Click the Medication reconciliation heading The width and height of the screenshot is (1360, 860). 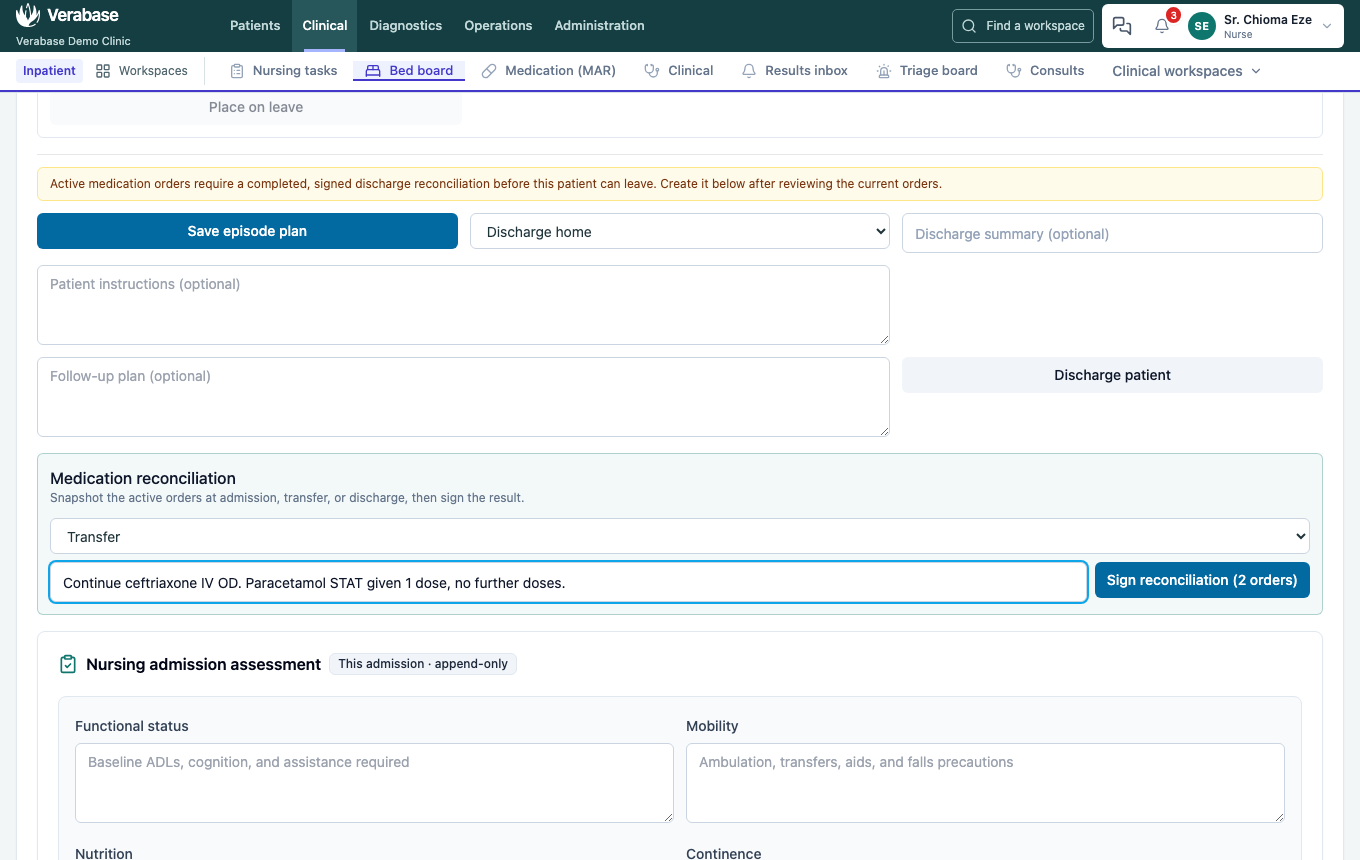click(x=143, y=478)
